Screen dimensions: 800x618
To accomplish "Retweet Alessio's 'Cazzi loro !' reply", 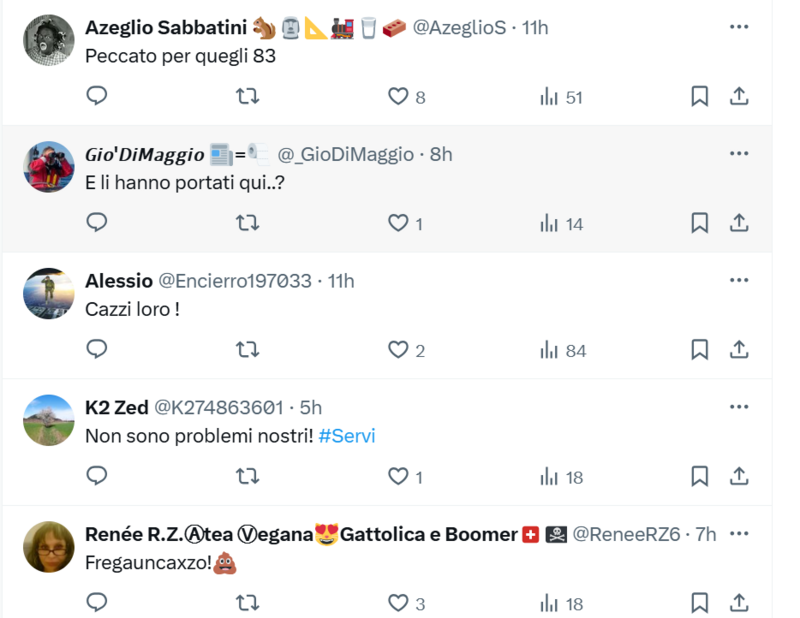I will [x=247, y=350].
